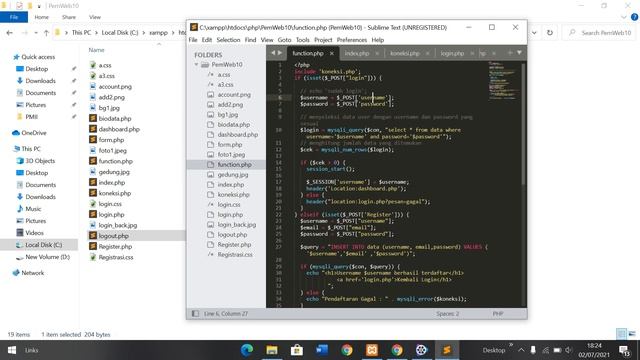Screen dimensions: 640x360
Task: Show previous tabs with left tab arrow
Action: click(x=273, y=53)
